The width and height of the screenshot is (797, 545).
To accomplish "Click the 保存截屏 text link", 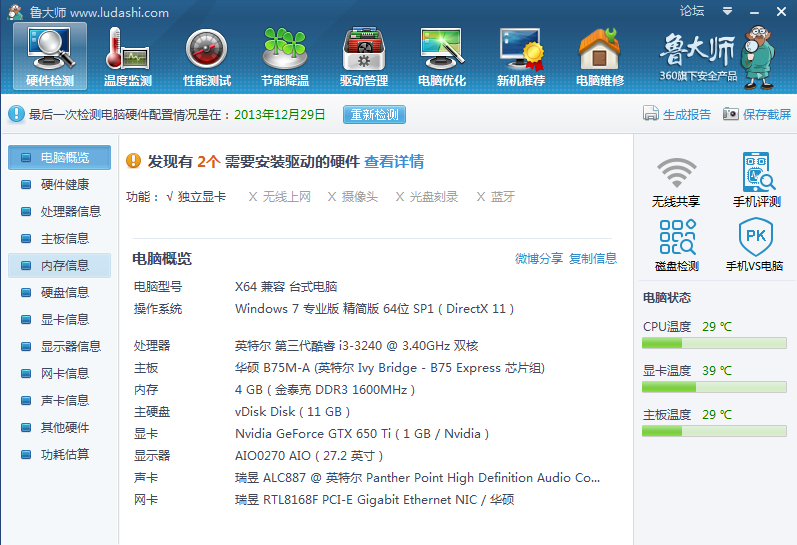I will (767, 114).
